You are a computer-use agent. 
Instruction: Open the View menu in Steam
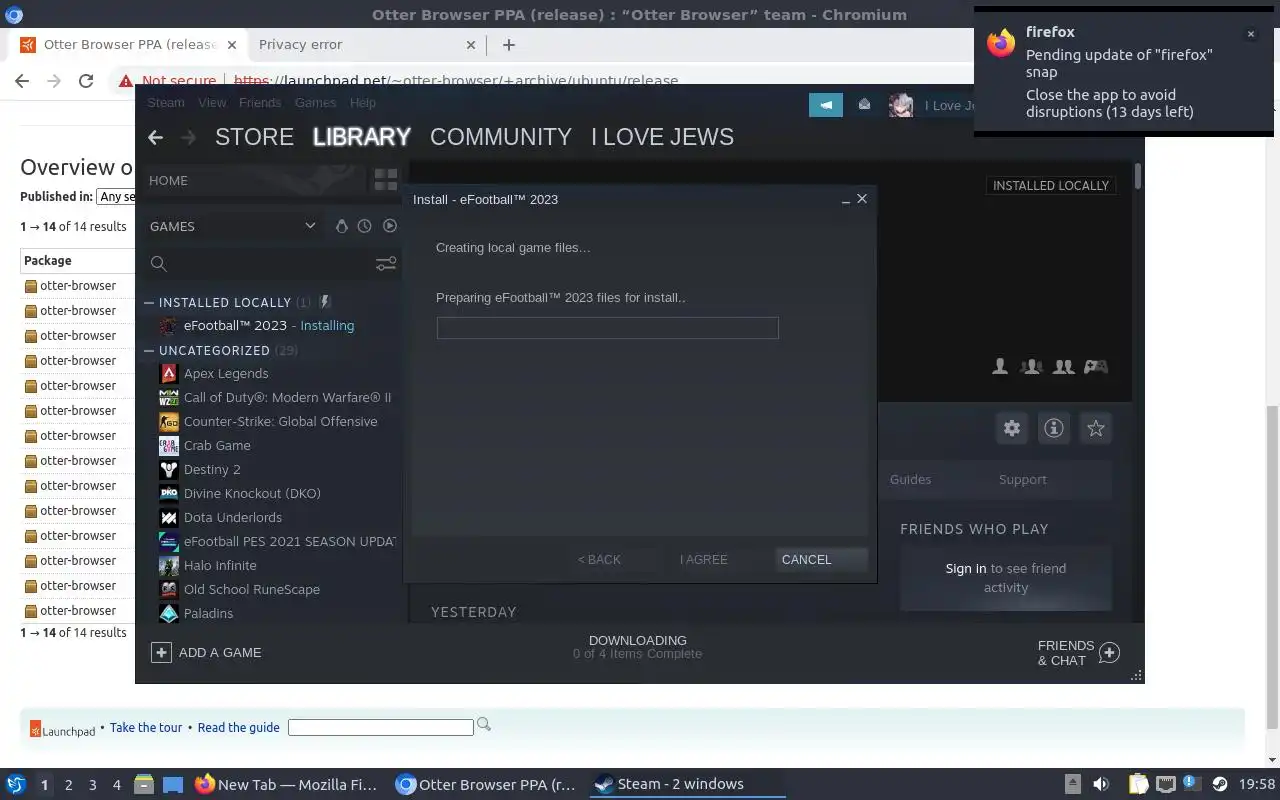[212, 103]
